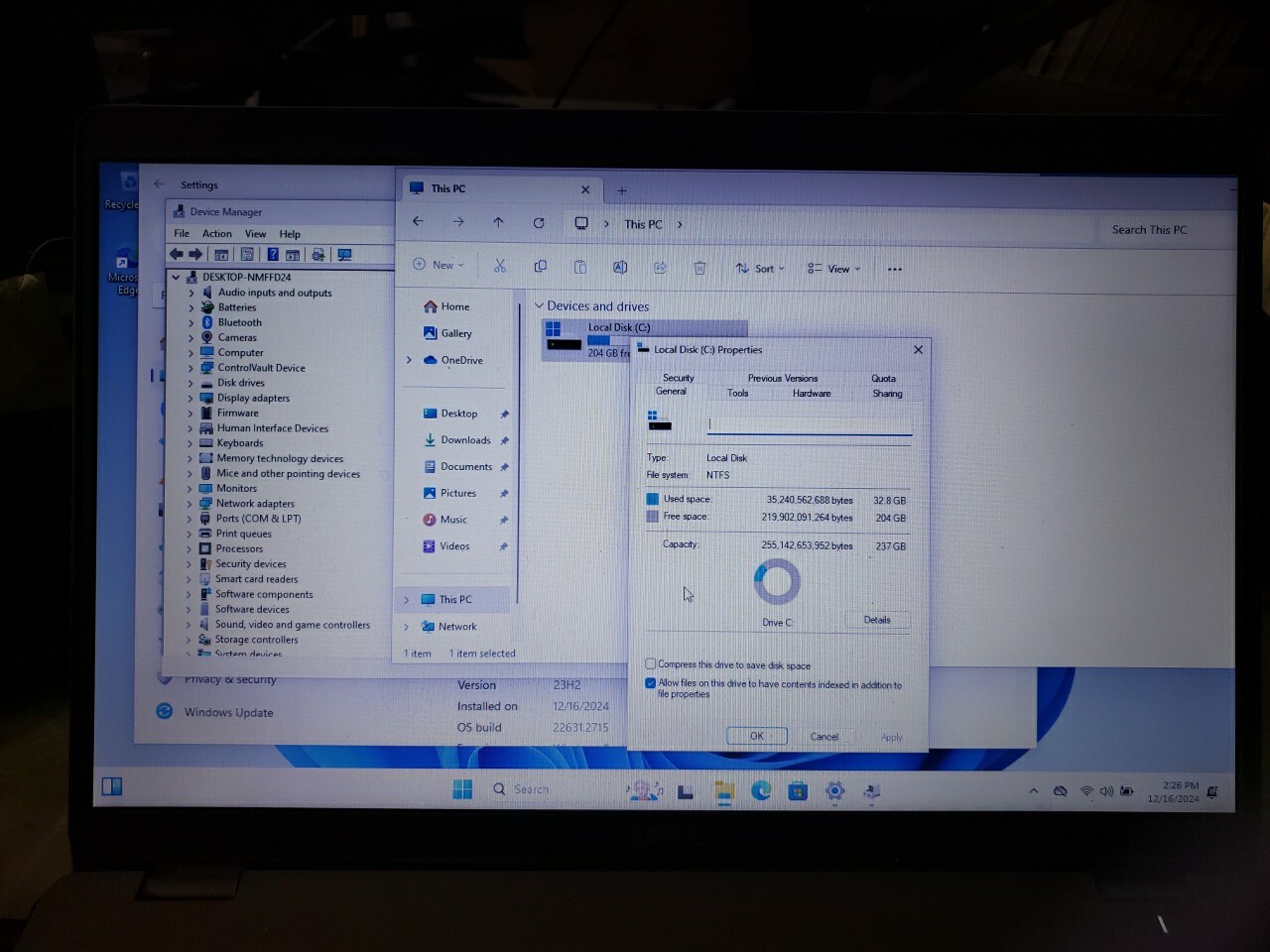The height and width of the screenshot is (952, 1270).
Task: Expand Audio inputs and outputs node
Action: 191,293
